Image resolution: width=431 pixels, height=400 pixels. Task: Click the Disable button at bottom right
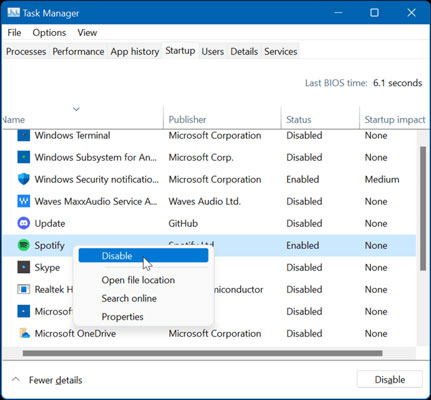[390, 379]
